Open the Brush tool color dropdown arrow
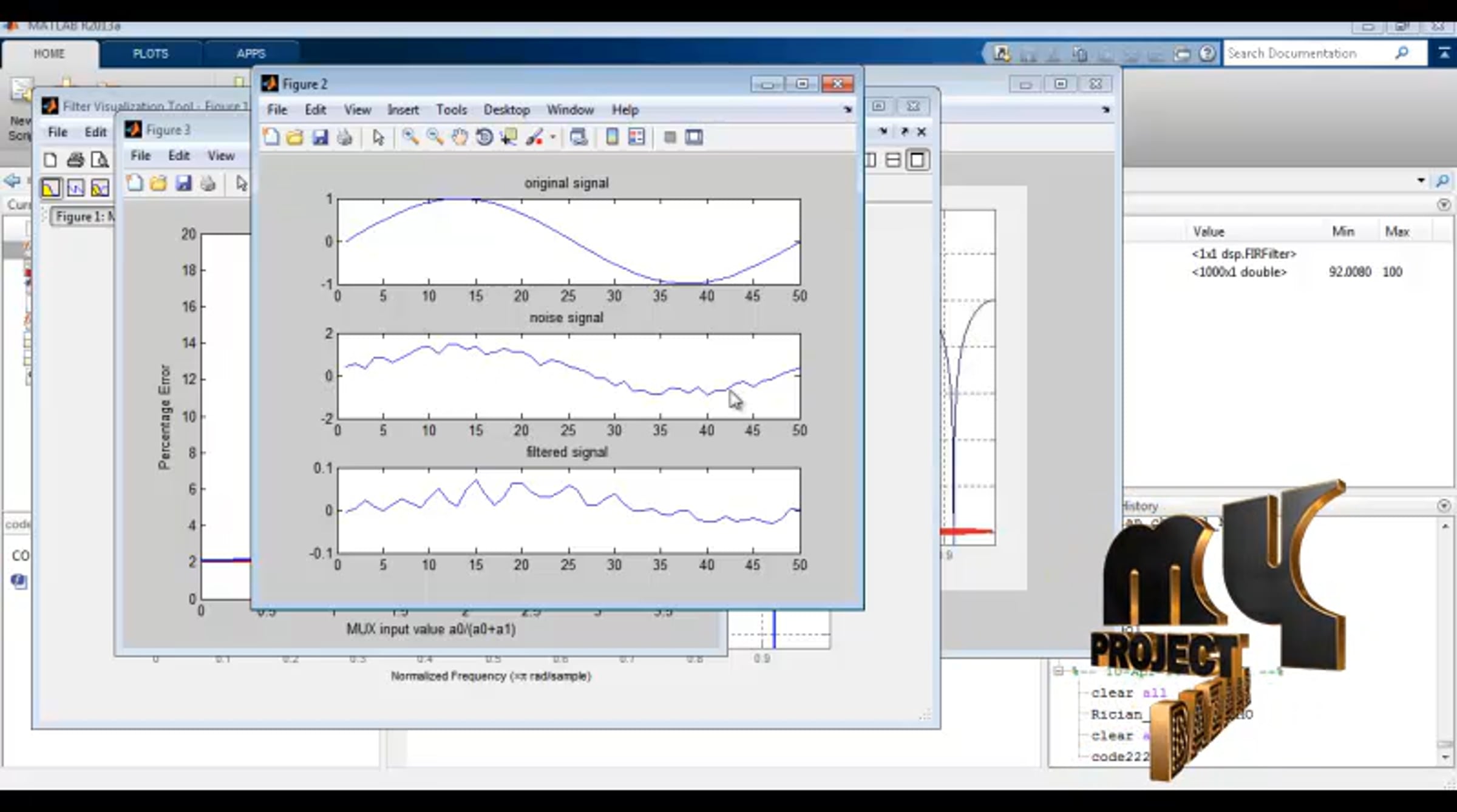The width and height of the screenshot is (1457, 812). click(x=552, y=137)
